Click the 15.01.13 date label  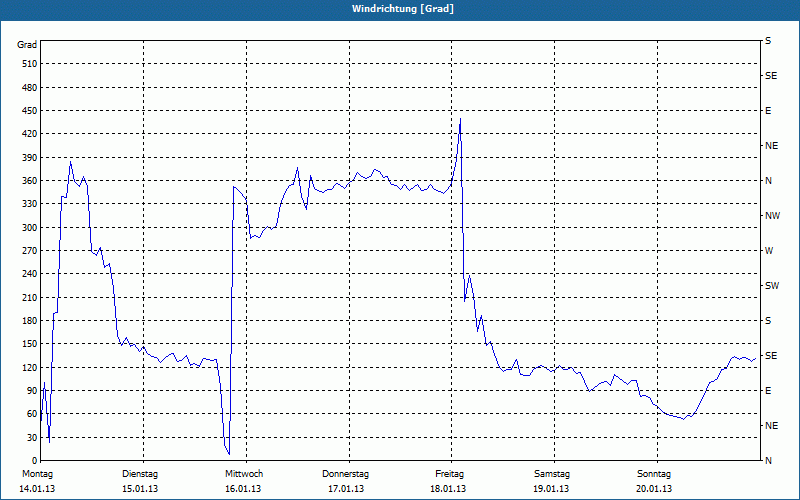coord(140,489)
